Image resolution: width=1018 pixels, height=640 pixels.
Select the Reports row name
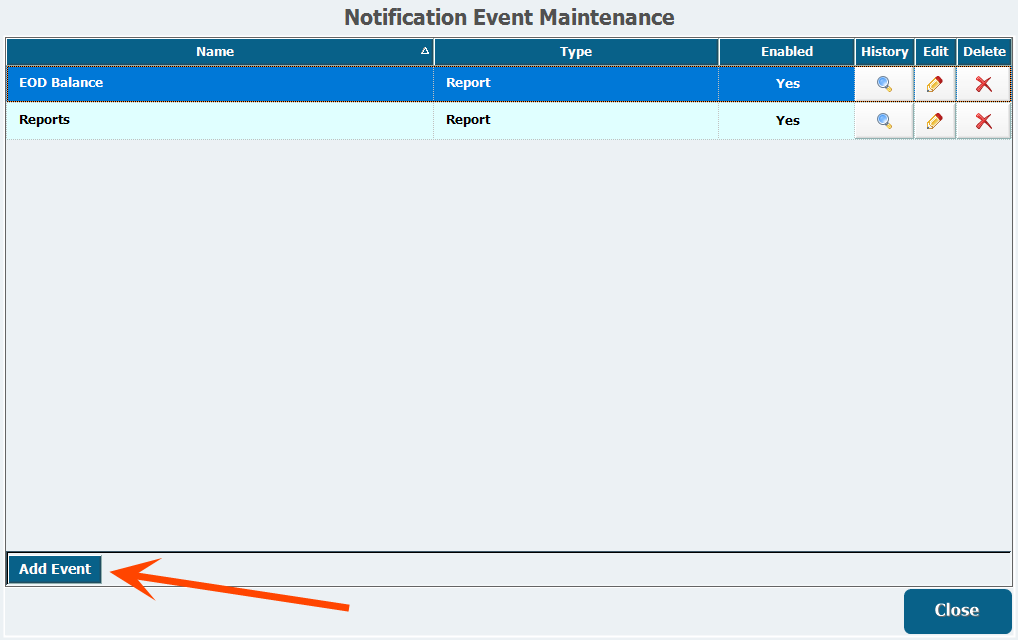click(45, 120)
